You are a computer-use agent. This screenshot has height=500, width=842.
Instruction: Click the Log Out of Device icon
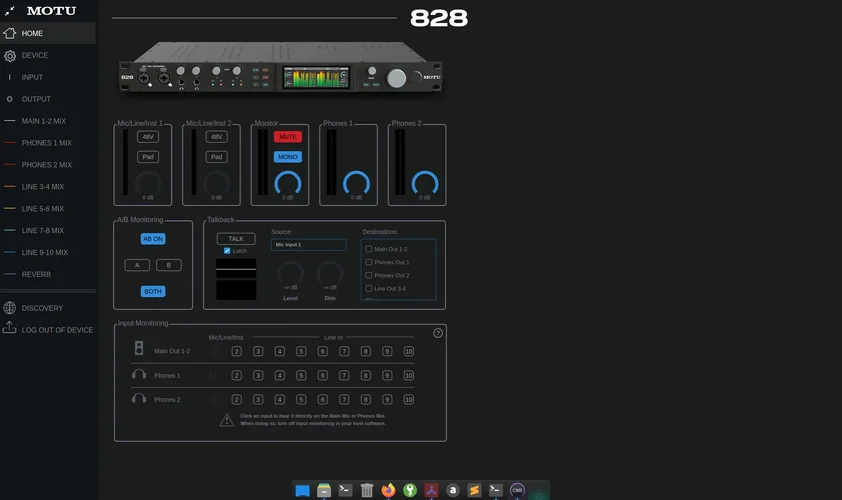click(10, 329)
